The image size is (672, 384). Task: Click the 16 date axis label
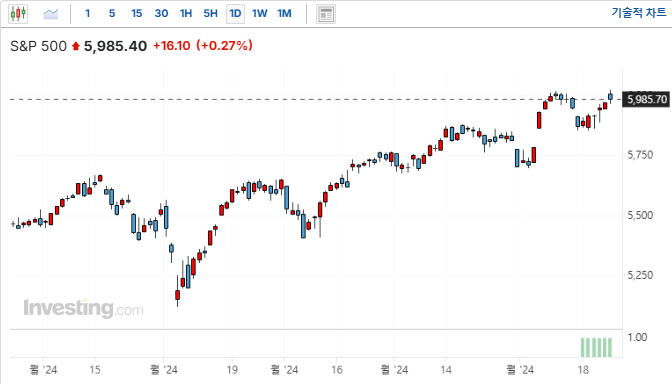click(x=337, y=370)
